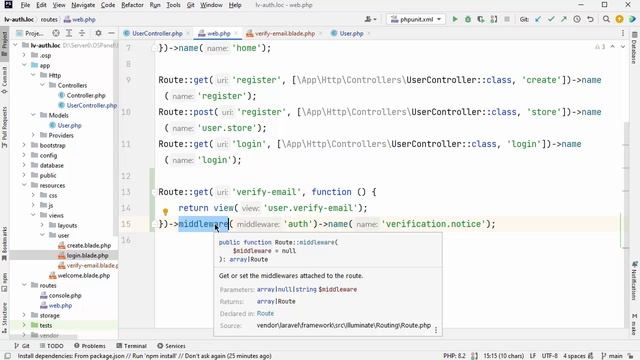
Task: Click the UTF-8 encoding indicator
Action: coord(550,356)
